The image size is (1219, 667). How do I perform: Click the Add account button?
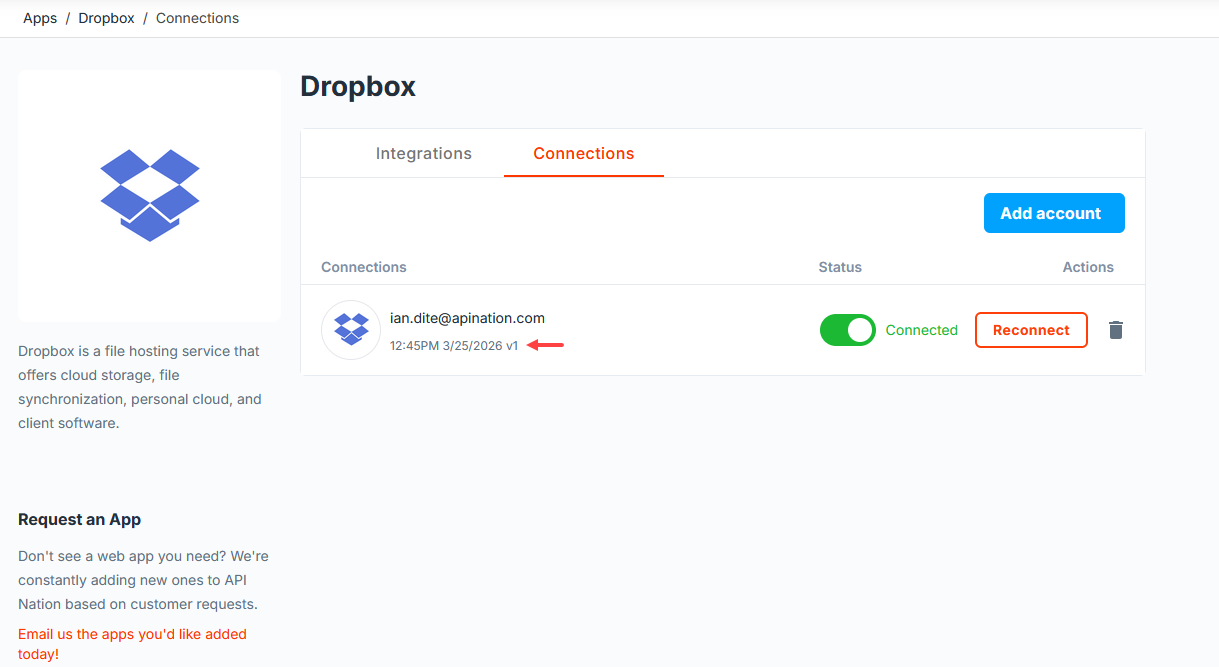[x=1054, y=213]
